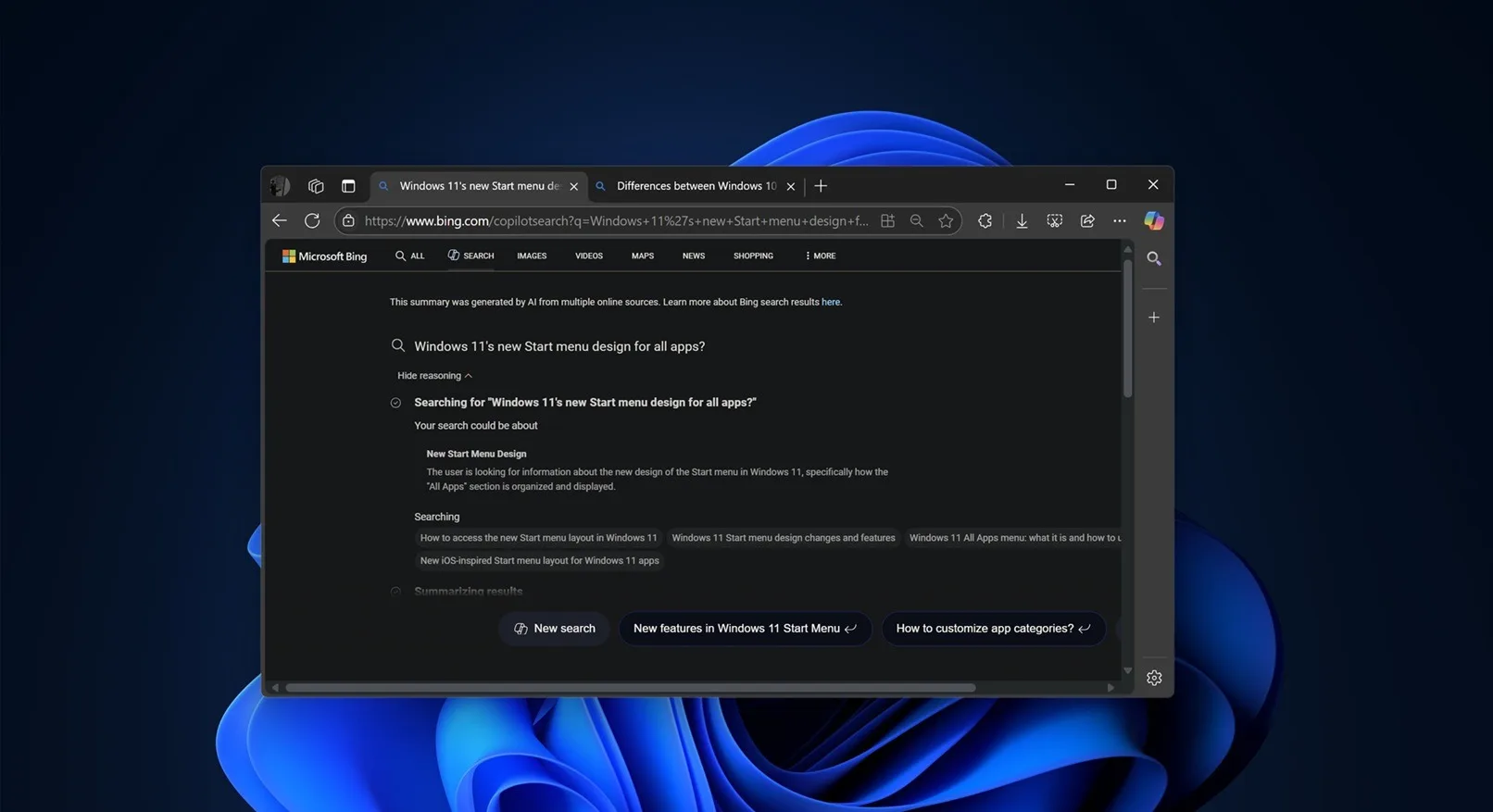Reload the page with refresh icon

[312, 220]
